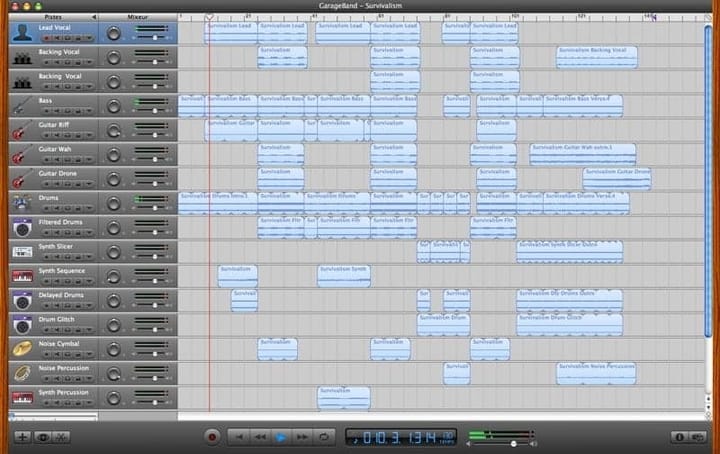
Task: Click the Lead Vocal pan knob
Action: coord(113,33)
